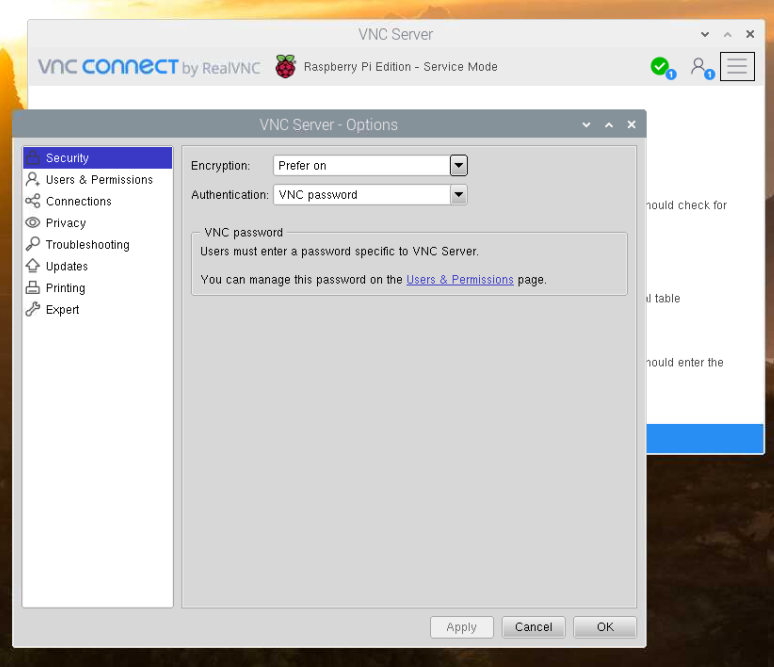
Task: Click the blue bar in VNC Server window
Action: pyautogui.click(x=705, y=438)
